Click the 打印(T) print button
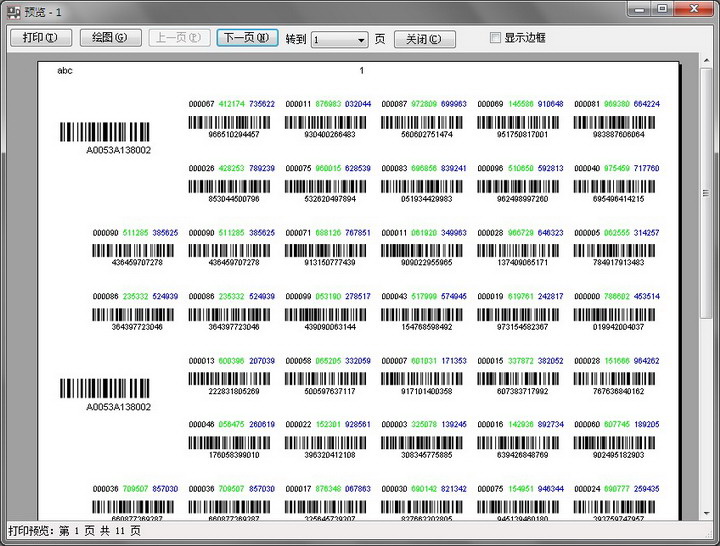The image size is (720, 546). pyautogui.click(x=41, y=38)
